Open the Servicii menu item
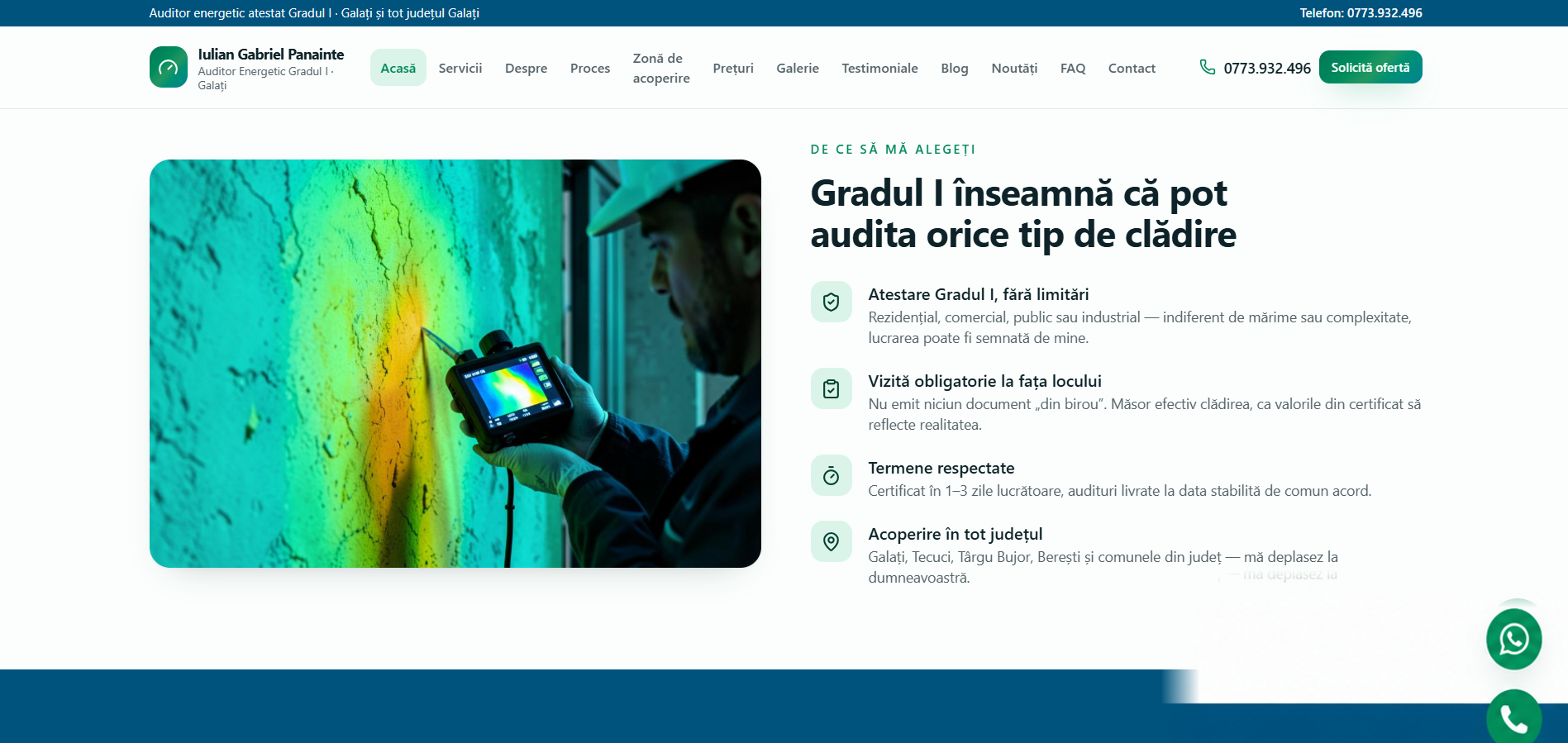Viewport: 1568px width, 743px height. tap(460, 68)
